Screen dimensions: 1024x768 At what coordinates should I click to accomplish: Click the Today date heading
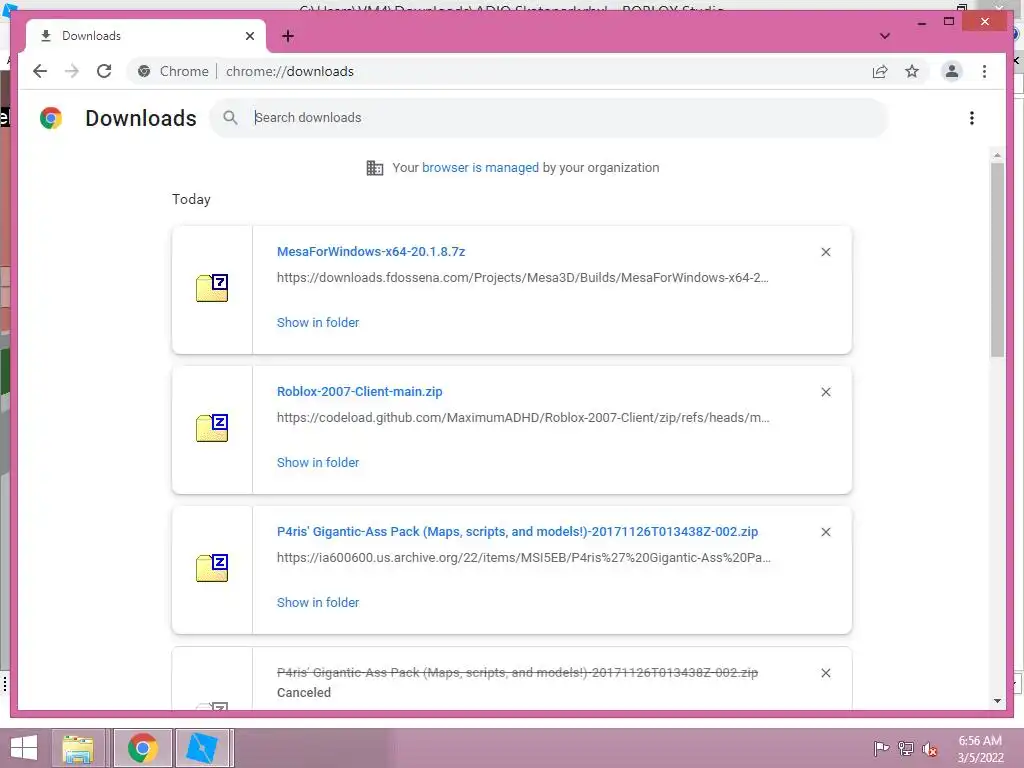tap(191, 199)
